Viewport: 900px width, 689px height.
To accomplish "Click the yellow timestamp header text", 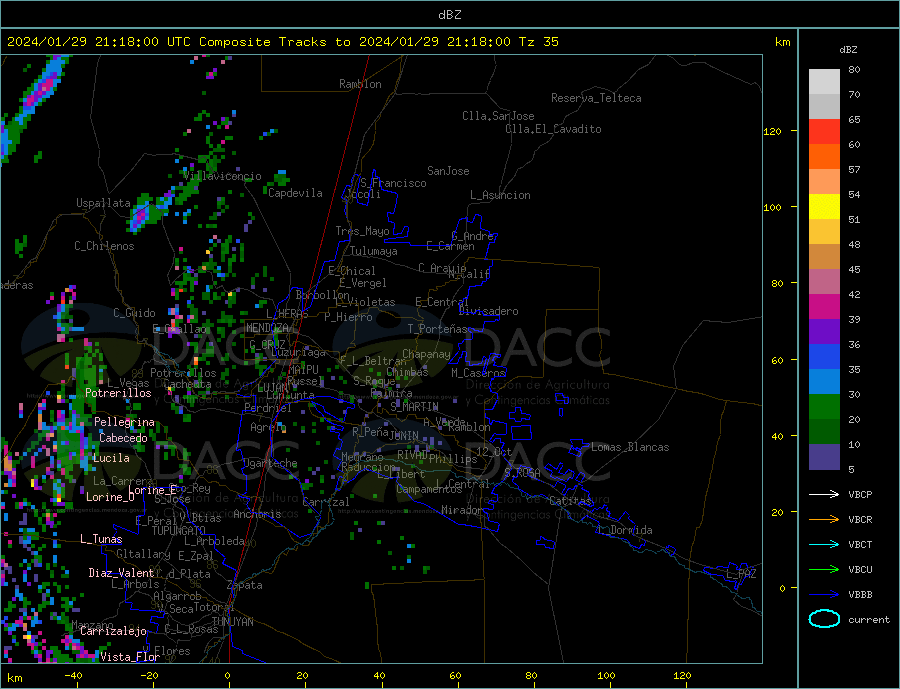I will click(x=282, y=42).
